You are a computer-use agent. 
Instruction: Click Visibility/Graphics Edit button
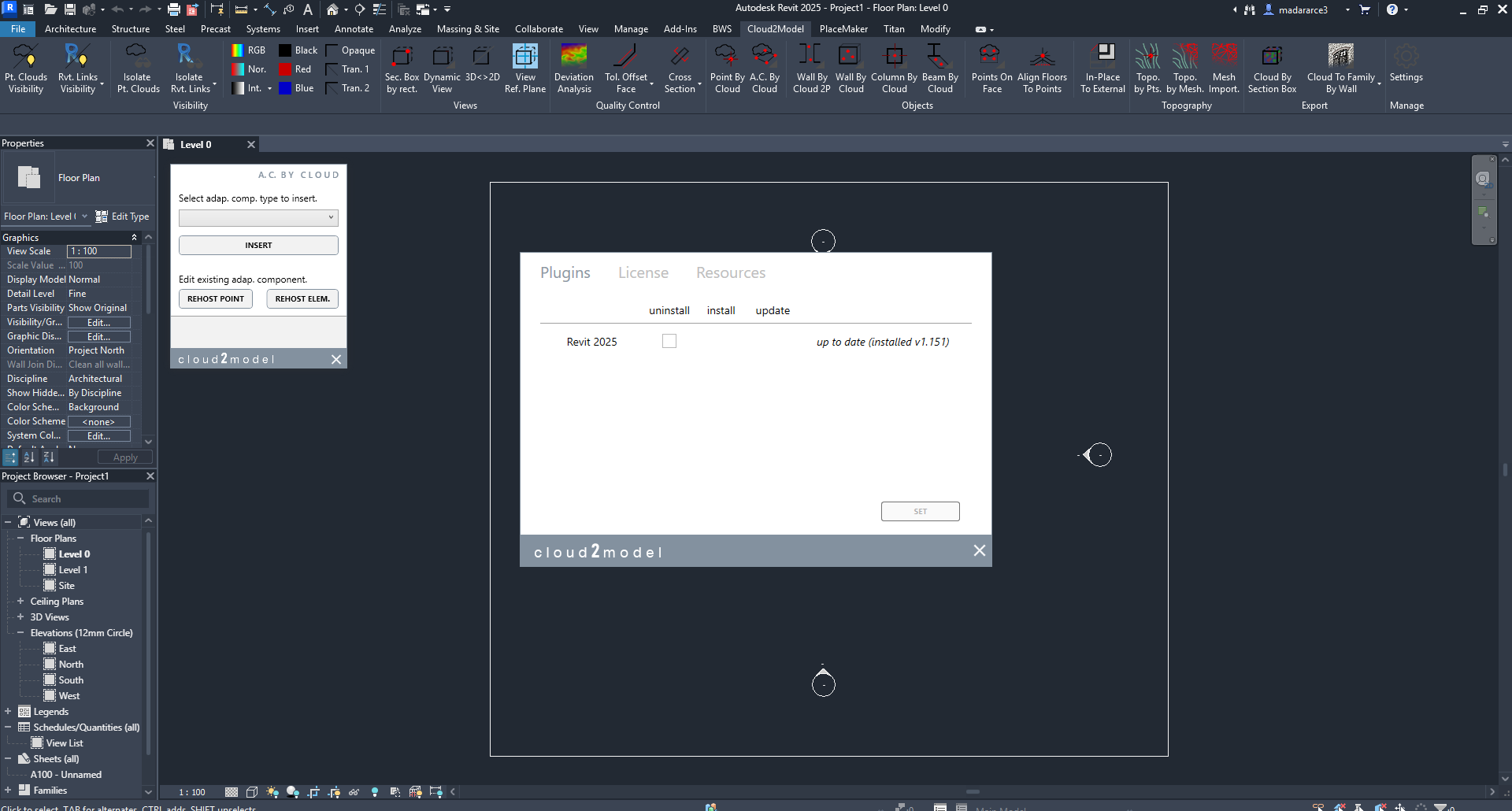point(98,322)
